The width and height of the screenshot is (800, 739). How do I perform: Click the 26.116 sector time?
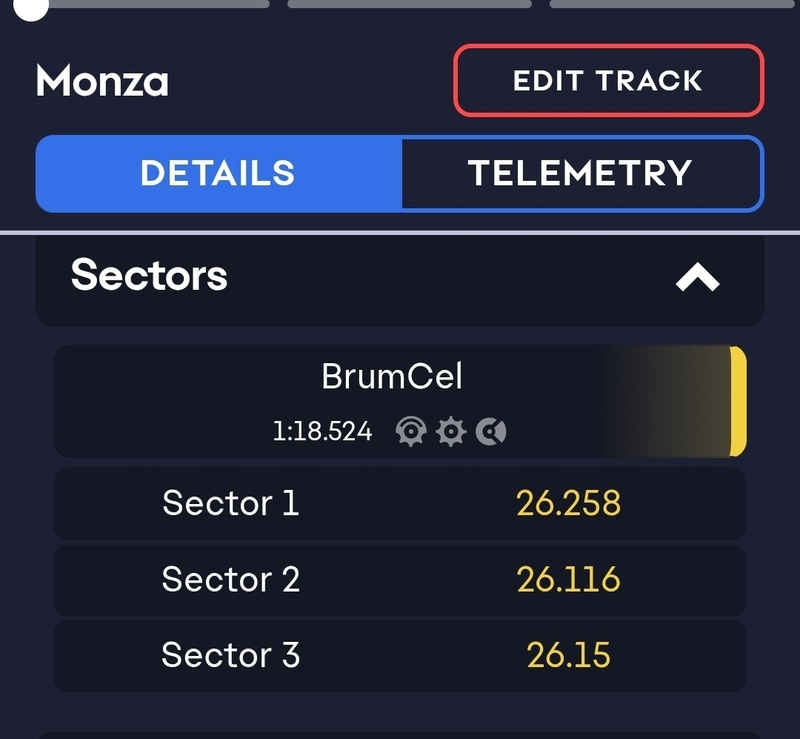[568, 579]
